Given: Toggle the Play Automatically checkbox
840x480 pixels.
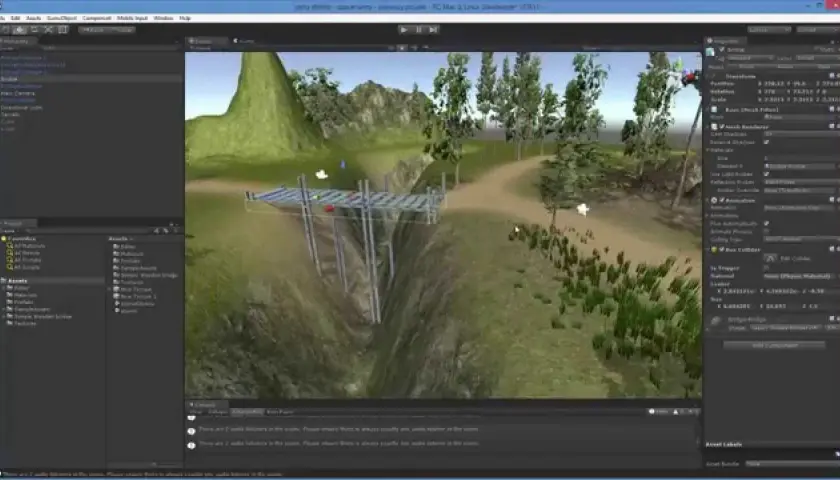Looking at the screenshot, I should click(x=767, y=223).
